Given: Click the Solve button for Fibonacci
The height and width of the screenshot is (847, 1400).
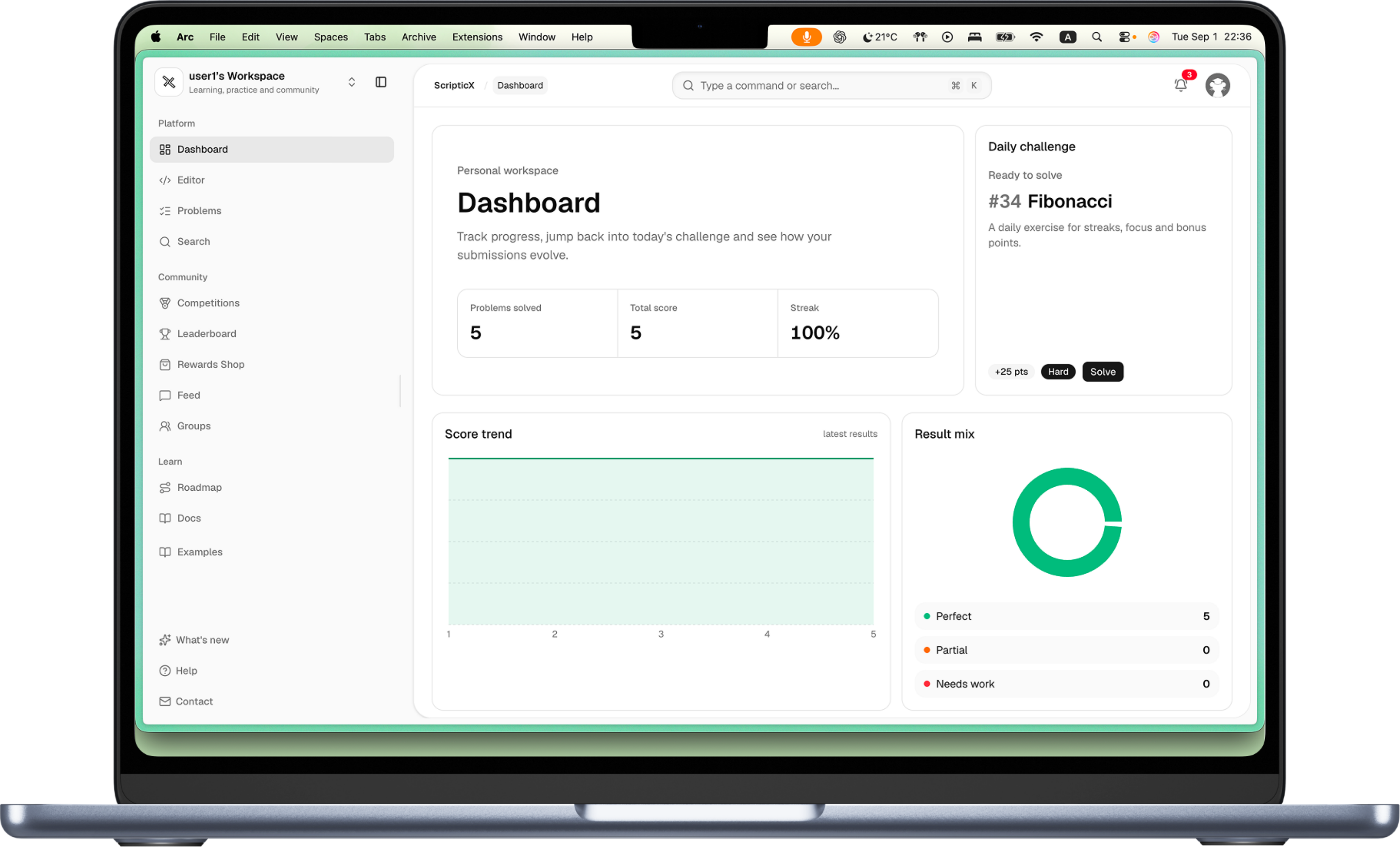Looking at the screenshot, I should click(1102, 372).
